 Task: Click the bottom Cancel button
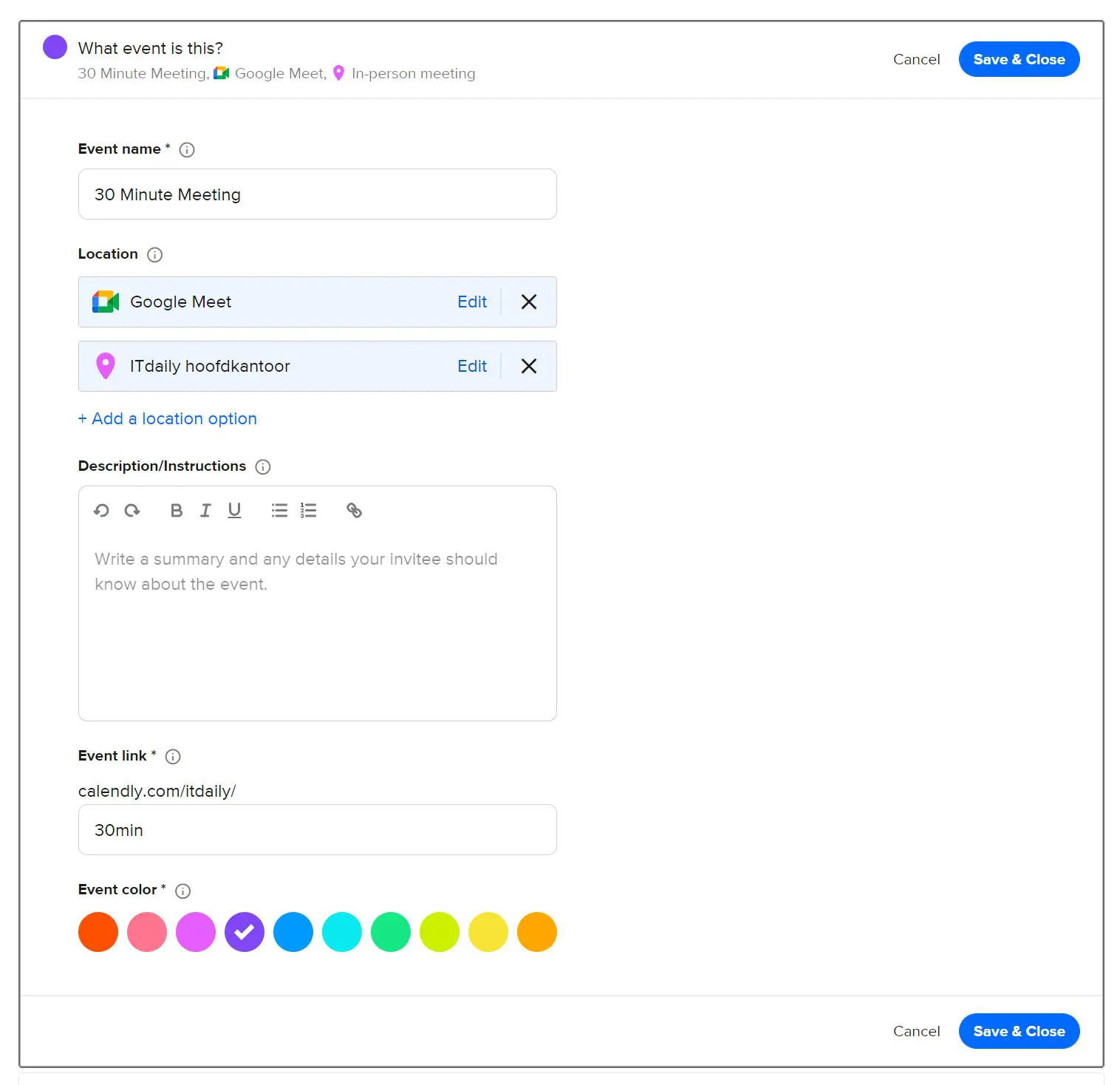916,1031
